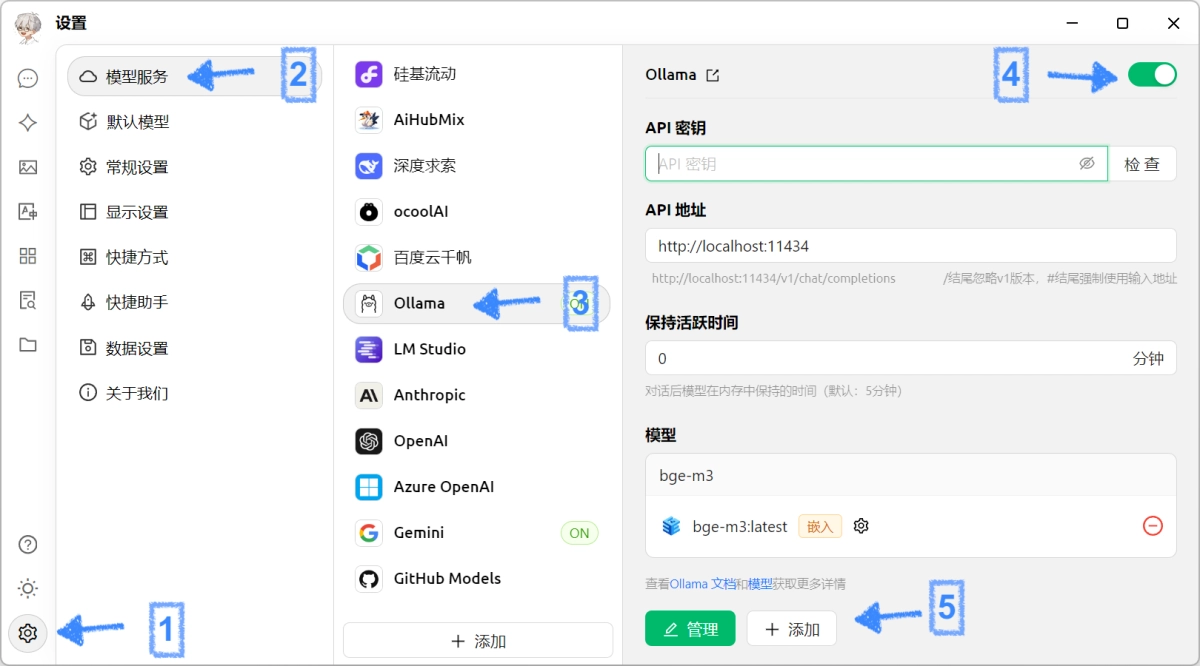
Task: Select the 百度云千帆 provider
Action: 477,258
